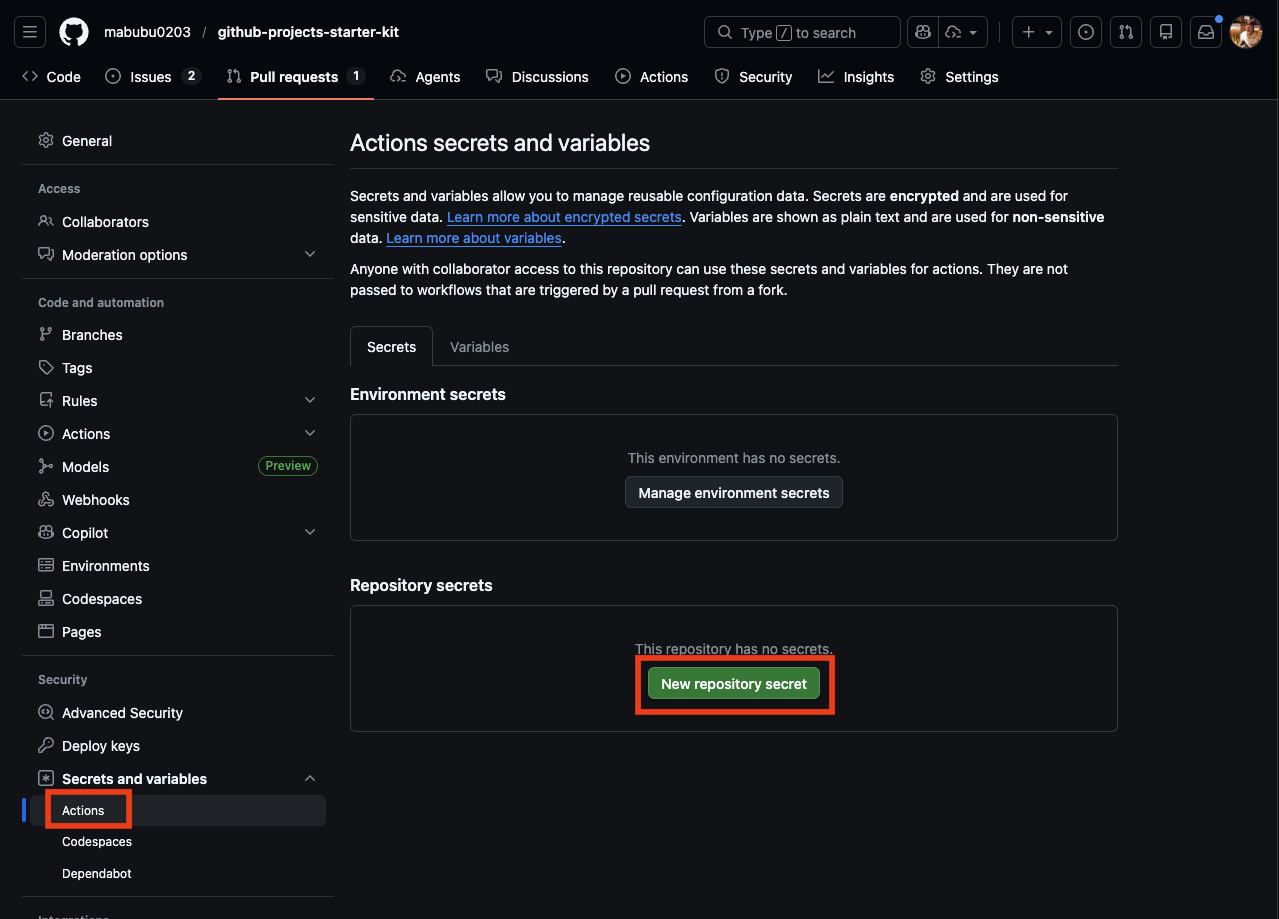This screenshot has width=1279, height=919.
Task: Open the Copilot agents dropdown in the header
Action: pos(962,32)
